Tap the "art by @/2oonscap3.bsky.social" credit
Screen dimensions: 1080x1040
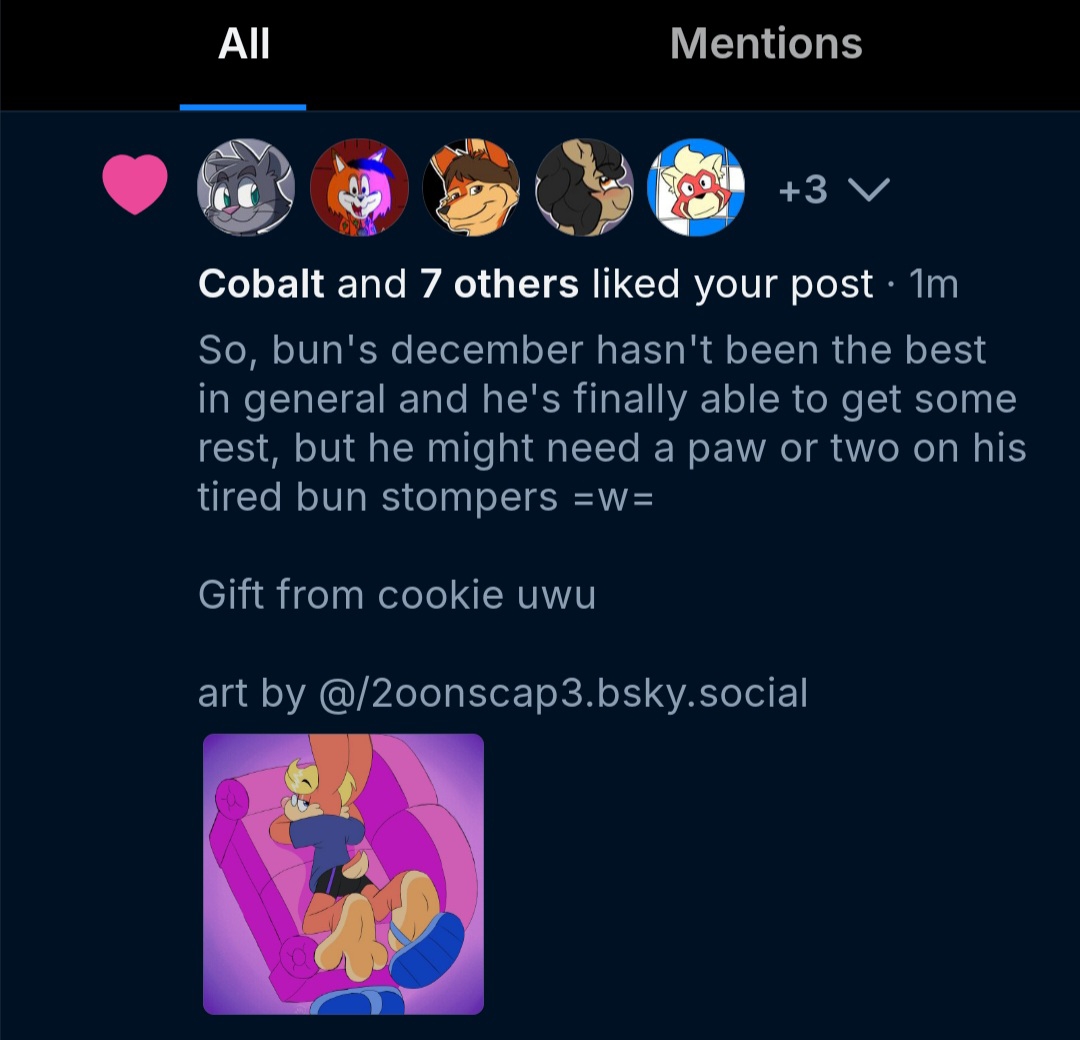(502, 692)
